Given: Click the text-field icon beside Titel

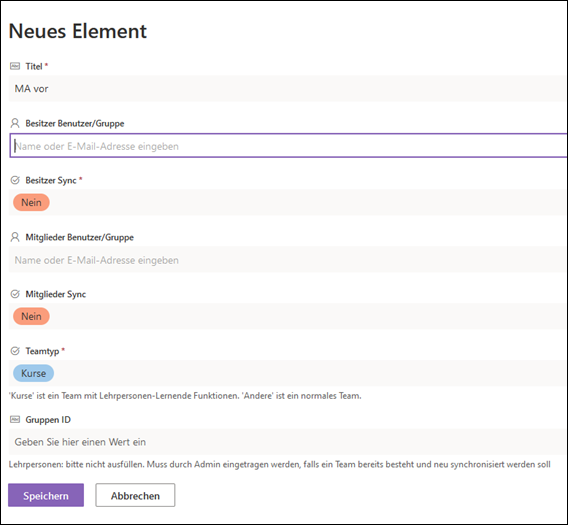Looking at the screenshot, I should point(15,66).
